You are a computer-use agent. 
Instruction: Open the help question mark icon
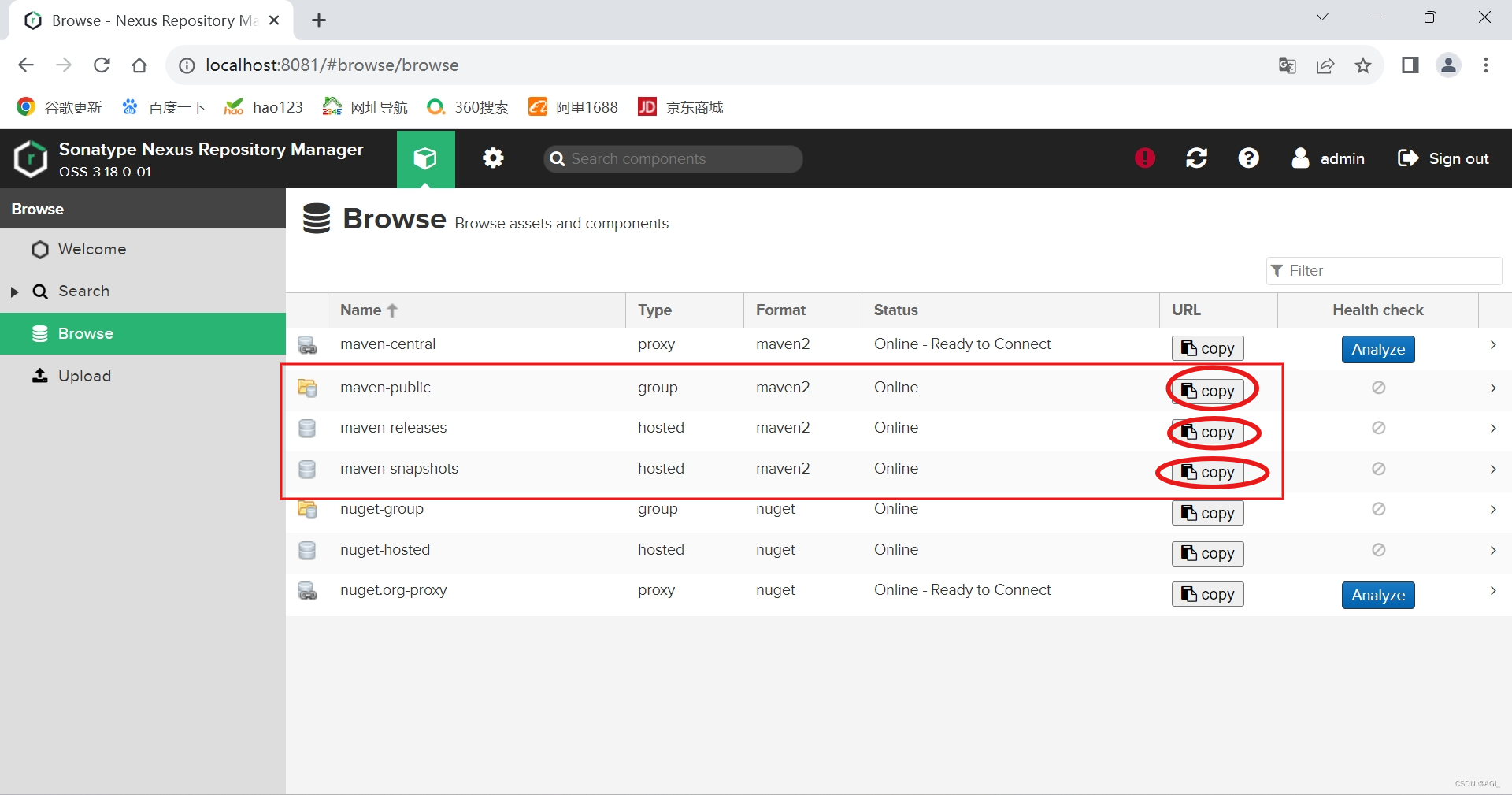(1248, 158)
